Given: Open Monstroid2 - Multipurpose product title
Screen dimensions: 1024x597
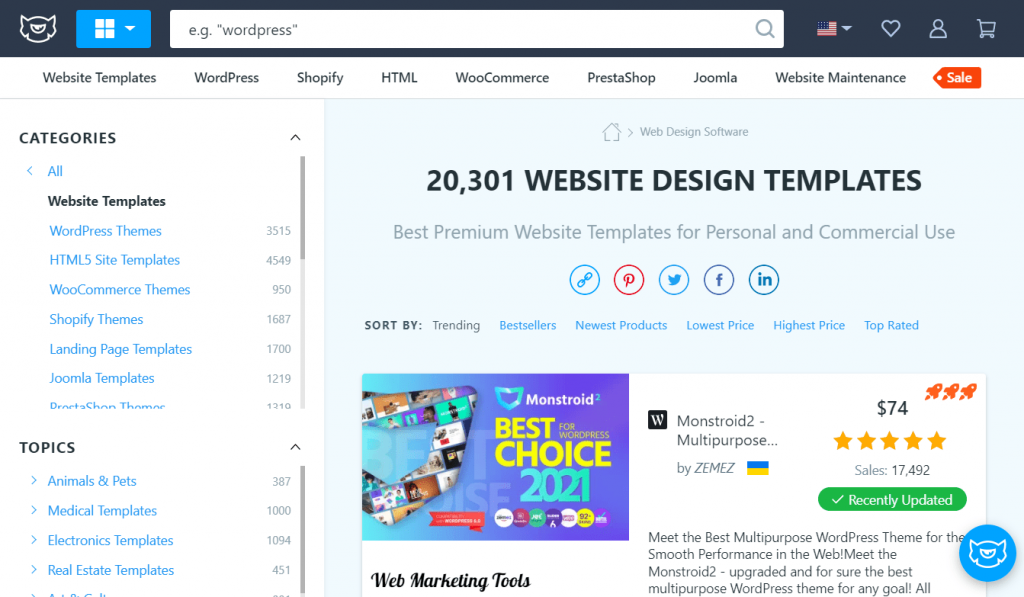Looking at the screenshot, I should pos(727,430).
